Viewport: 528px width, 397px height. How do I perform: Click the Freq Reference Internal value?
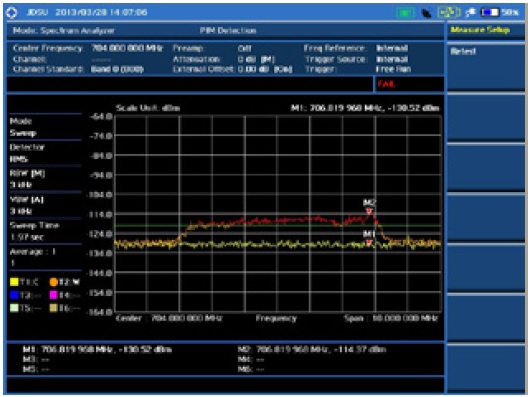point(392,48)
